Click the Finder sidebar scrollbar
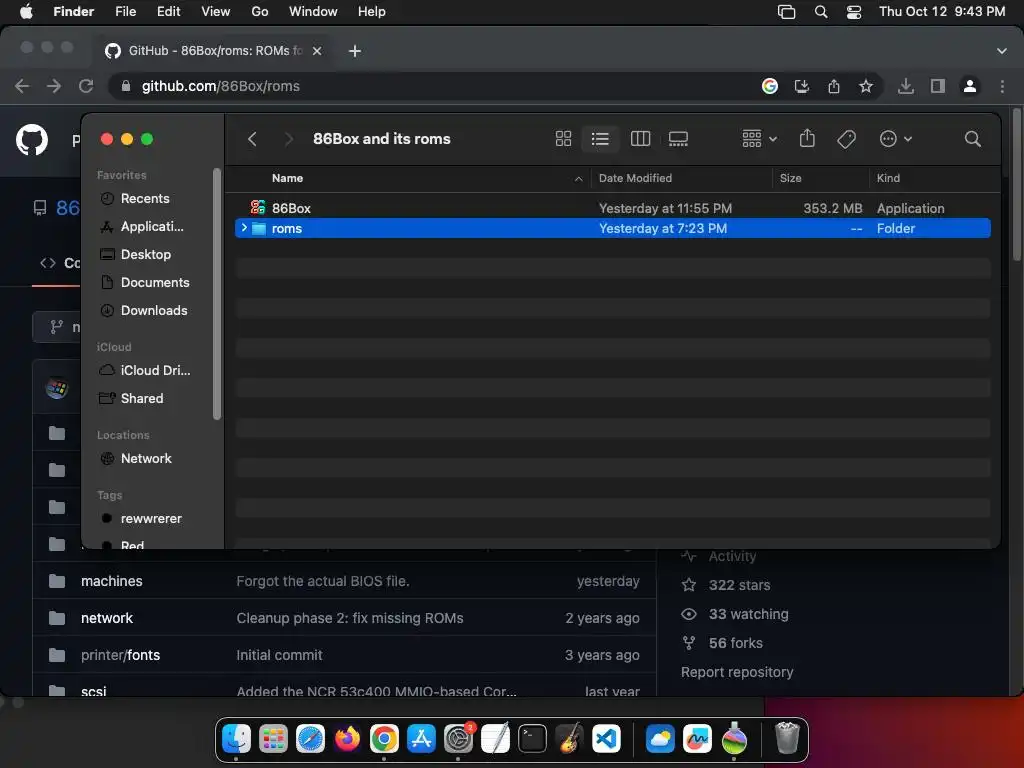The height and width of the screenshot is (768, 1024). [x=217, y=294]
